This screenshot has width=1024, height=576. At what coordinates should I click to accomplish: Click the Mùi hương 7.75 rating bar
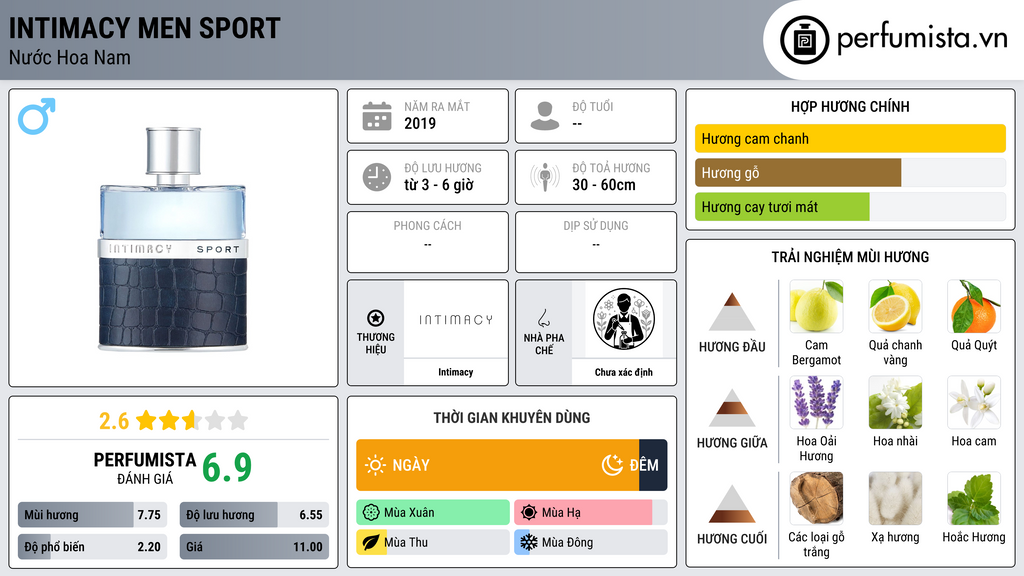pyautogui.click(x=92, y=515)
